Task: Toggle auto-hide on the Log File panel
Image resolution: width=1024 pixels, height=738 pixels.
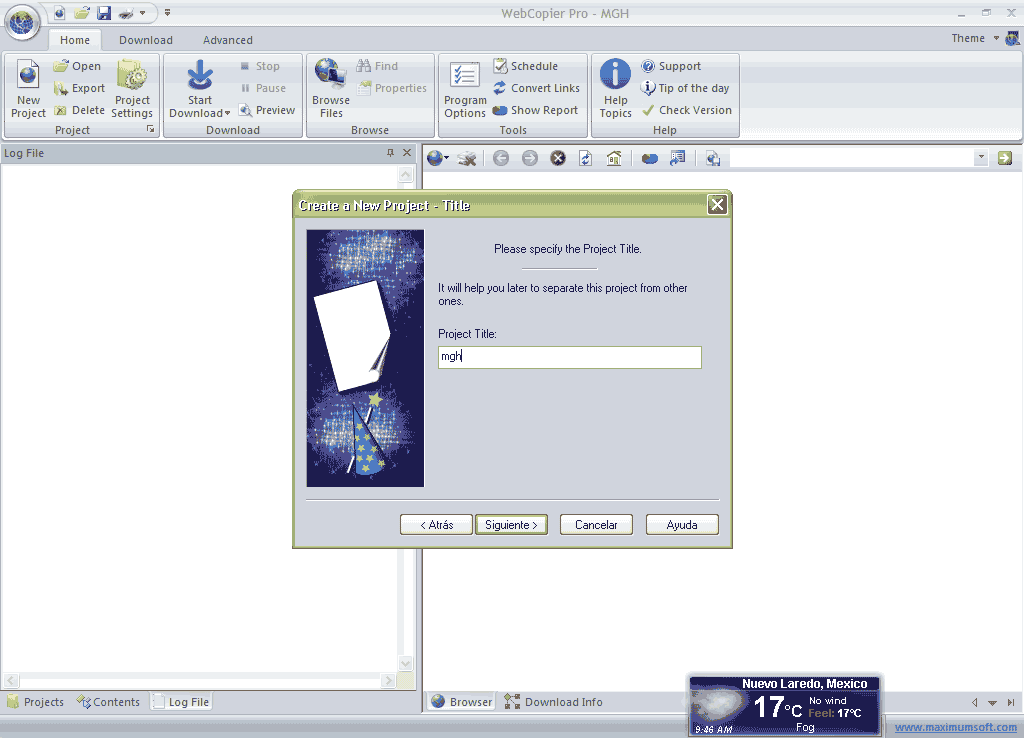Action: 392,152
